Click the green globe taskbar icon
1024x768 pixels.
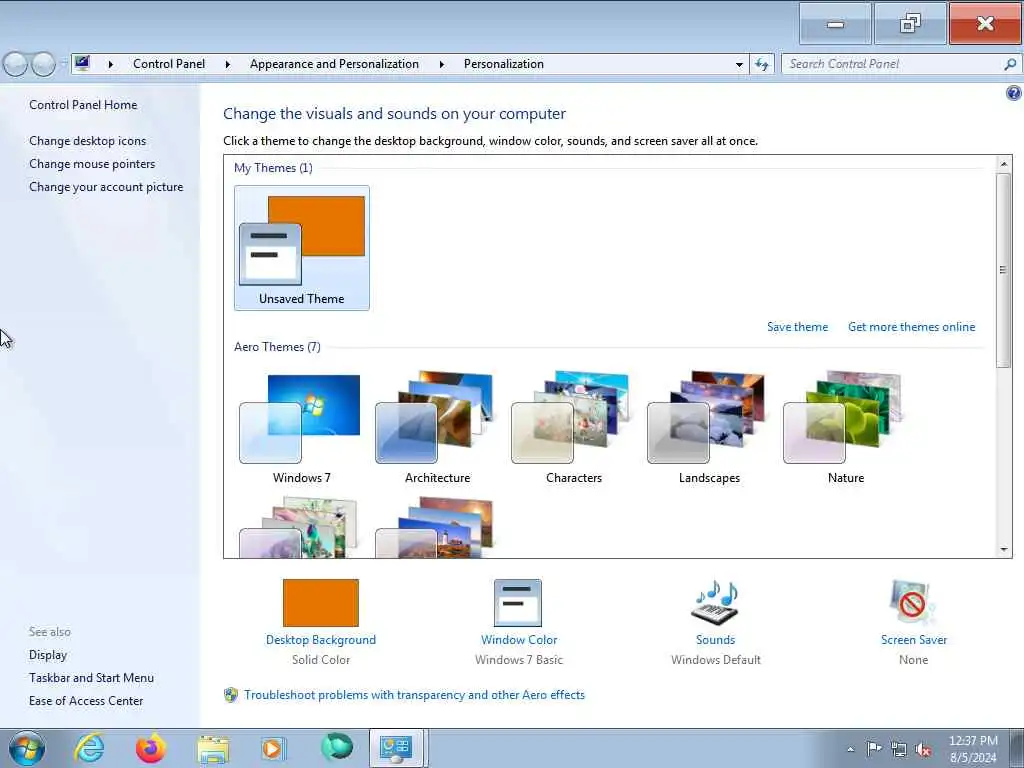337,747
